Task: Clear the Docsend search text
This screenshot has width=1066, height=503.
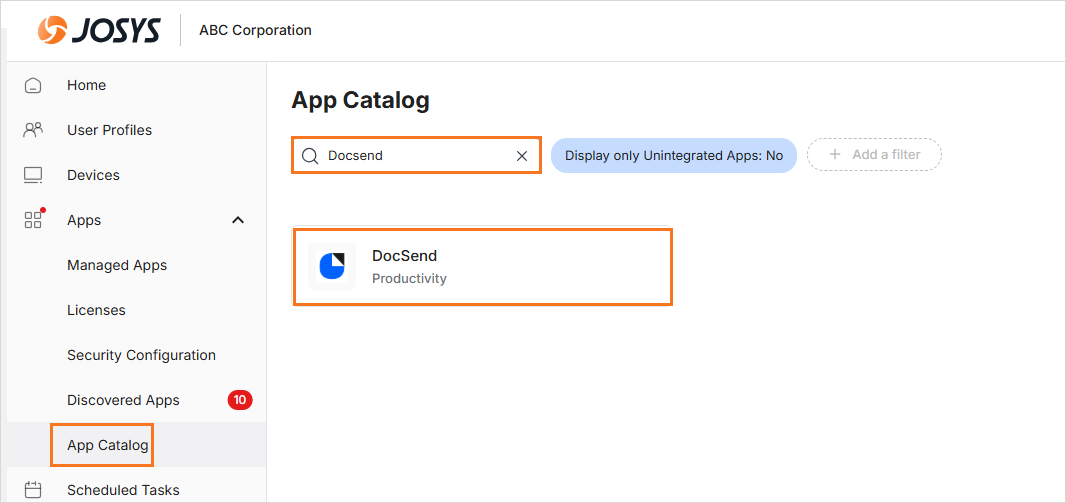Action: click(x=522, y=156)
